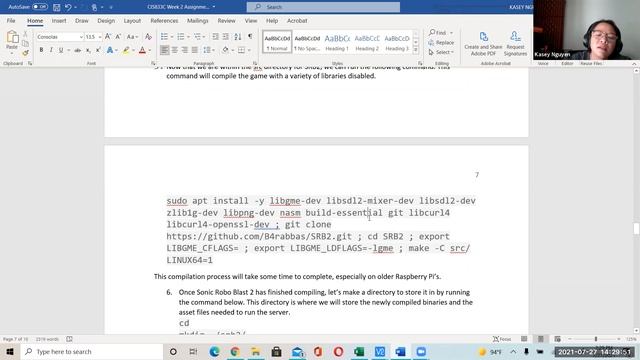Open Zoom app in Windows taskbar
Screen dimensions: 640x360
421,351
